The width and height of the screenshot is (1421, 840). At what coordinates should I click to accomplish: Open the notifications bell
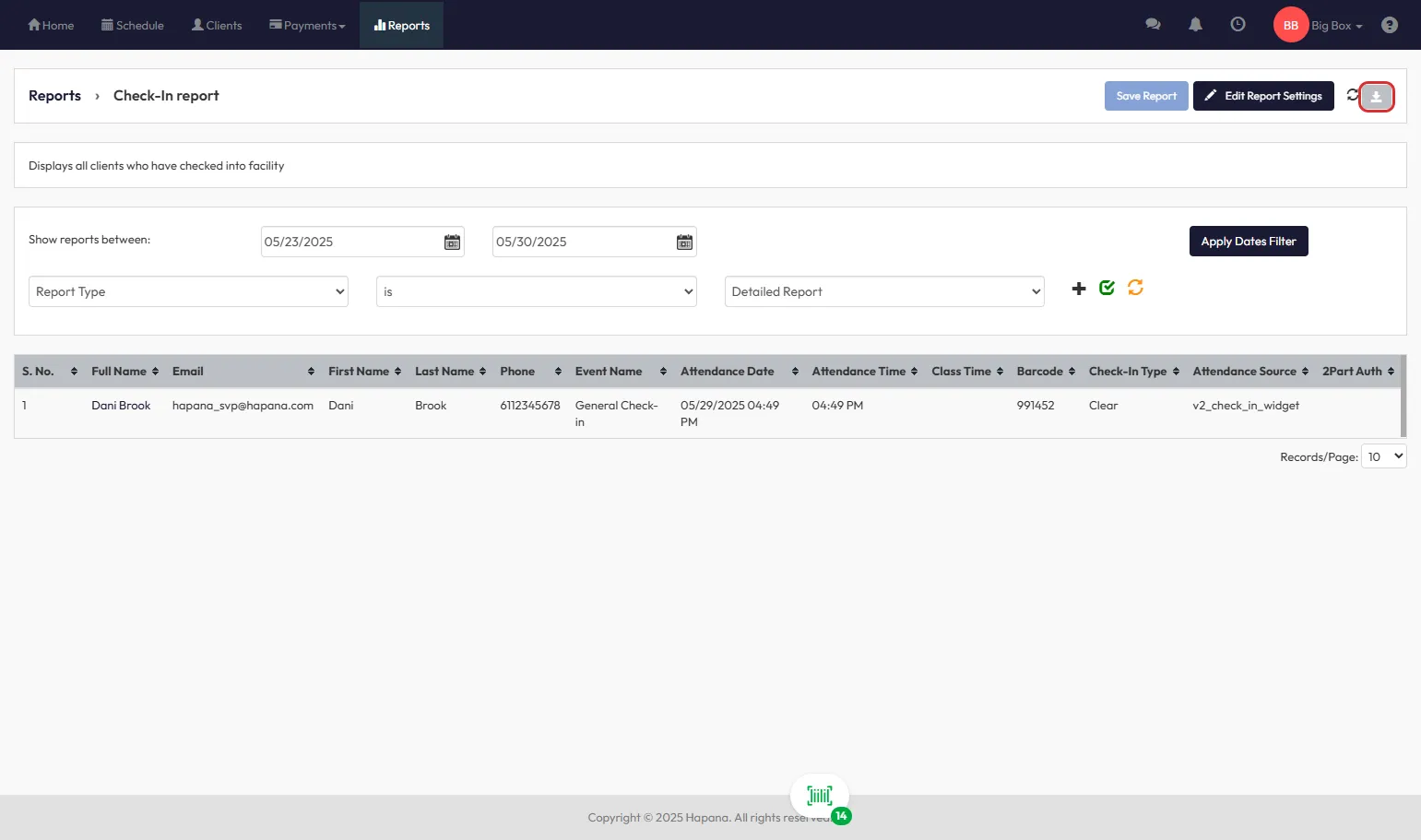[1195, 25]
